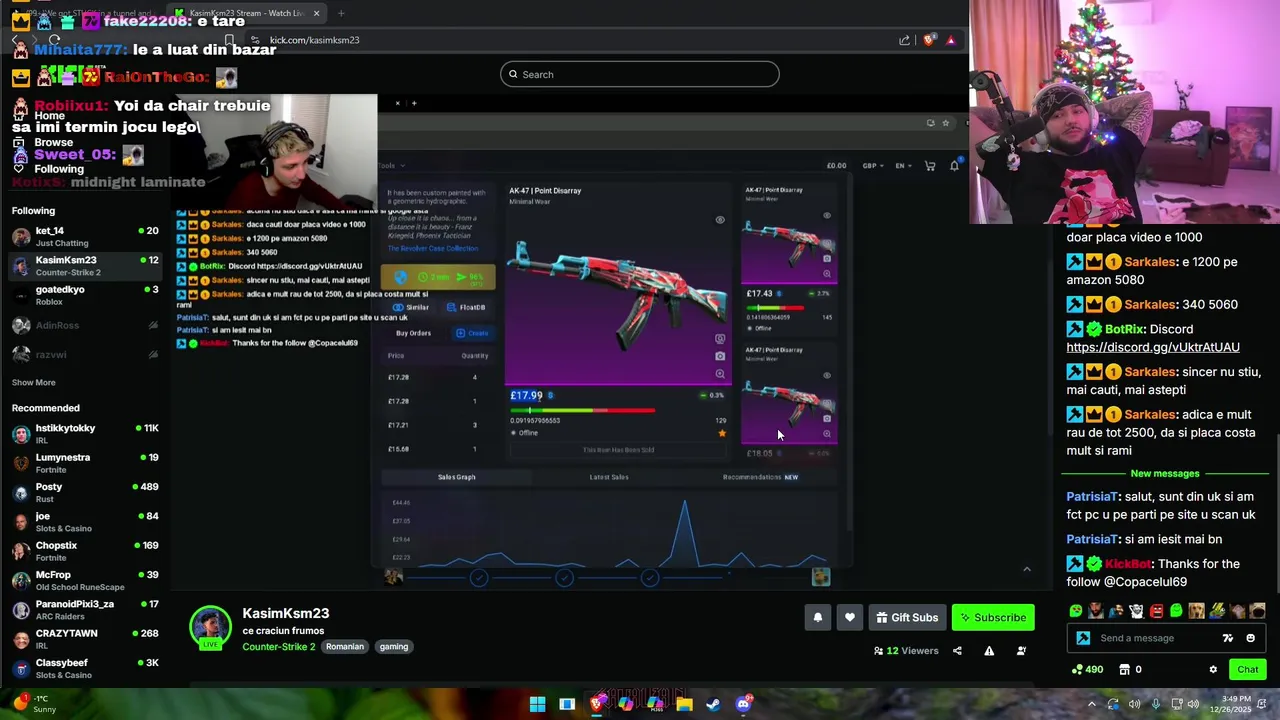The width and height of the screenshot is (1280, 720).
Task: Open McFrop Old School RuneScape channel
Action: 85,580
